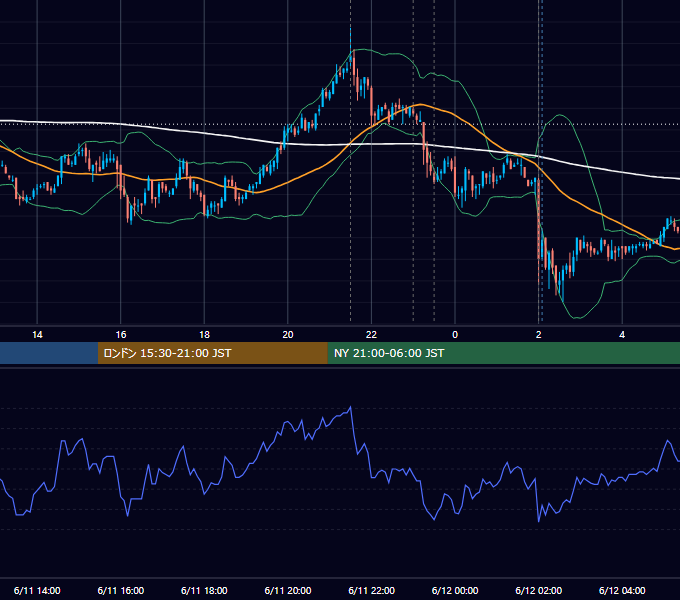Click the 6/11 20:00 label on oscillator axis
Image resolution: width=680 pixels, height=600 pixels.
[x=288, y=590]
